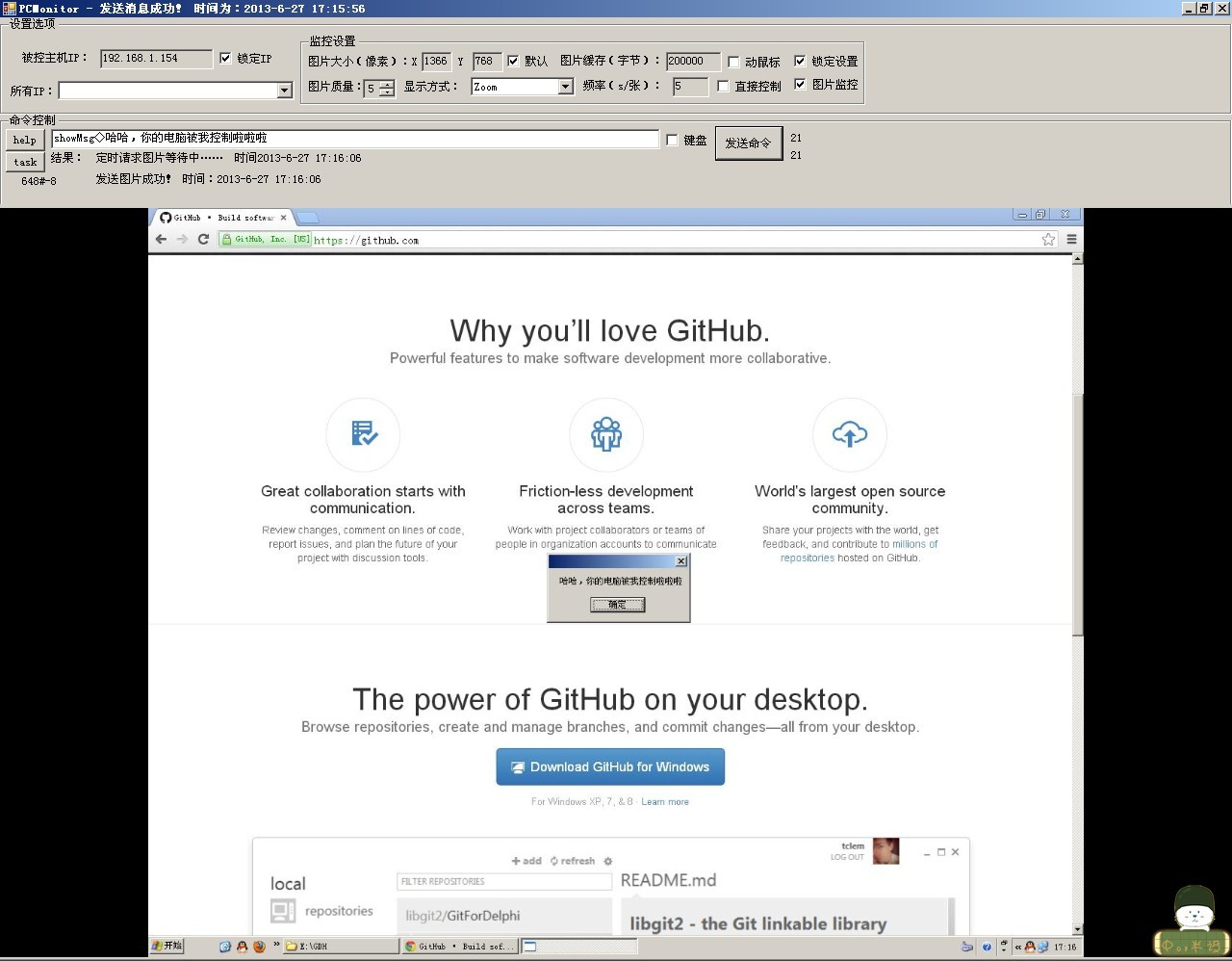Click Download GitHub for Windows button
The image size is (1232, 961).
tap(610, 766)
